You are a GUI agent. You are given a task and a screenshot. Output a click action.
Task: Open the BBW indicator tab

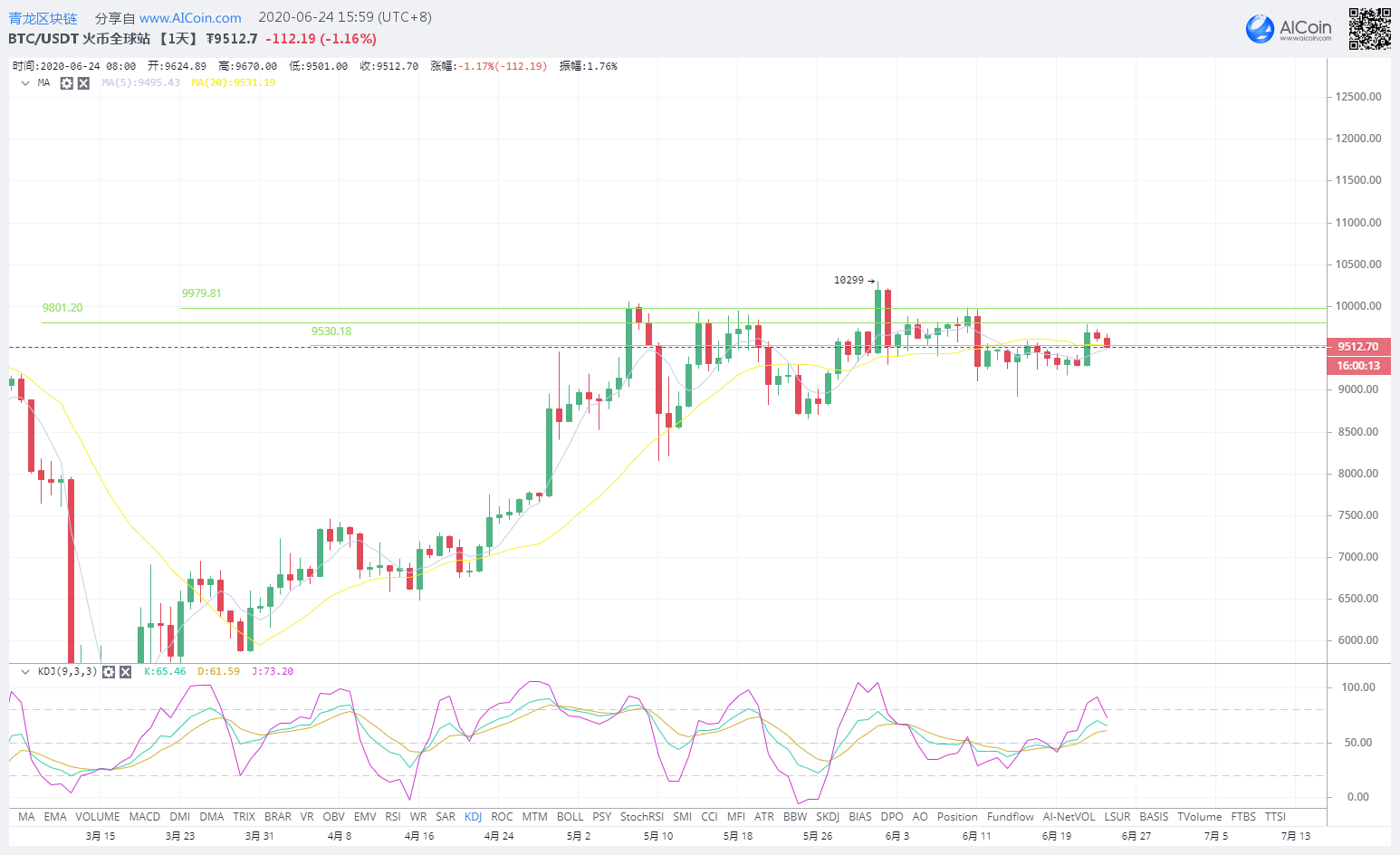pos(795,817)
